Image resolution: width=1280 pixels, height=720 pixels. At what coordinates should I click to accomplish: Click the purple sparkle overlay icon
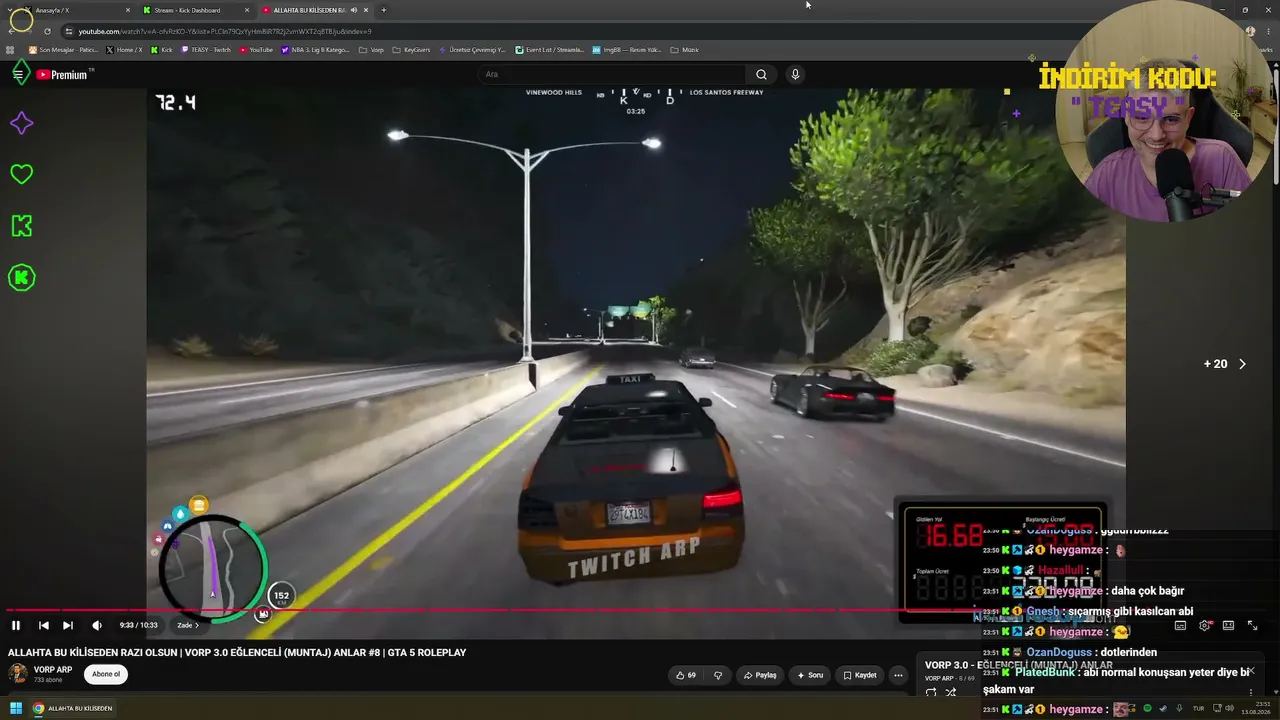coord(21,123)
